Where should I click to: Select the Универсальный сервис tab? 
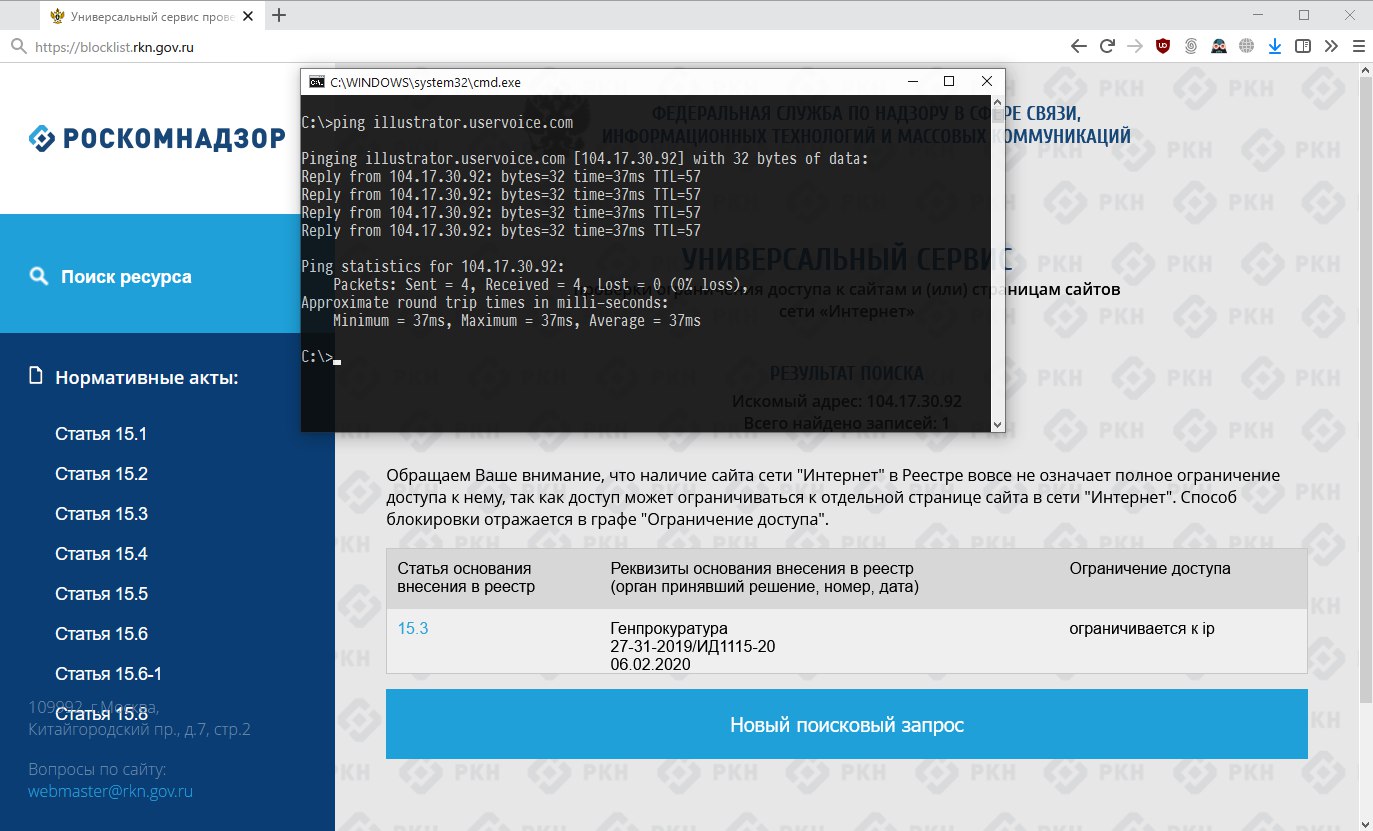pos(153,16)
